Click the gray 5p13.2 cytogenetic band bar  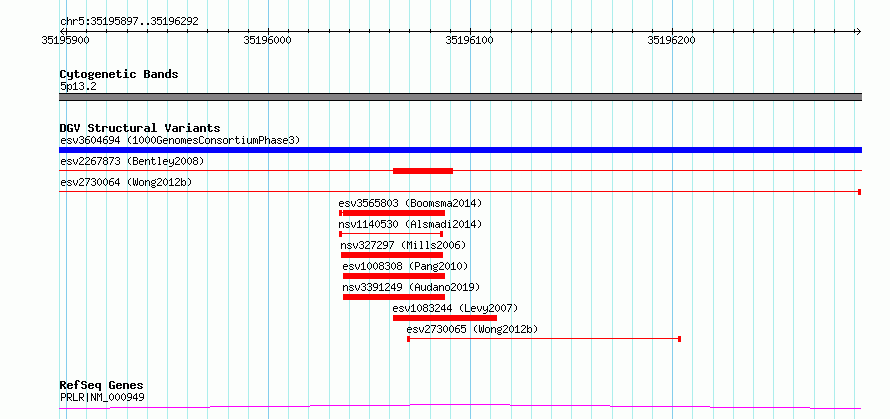(460, 97)
